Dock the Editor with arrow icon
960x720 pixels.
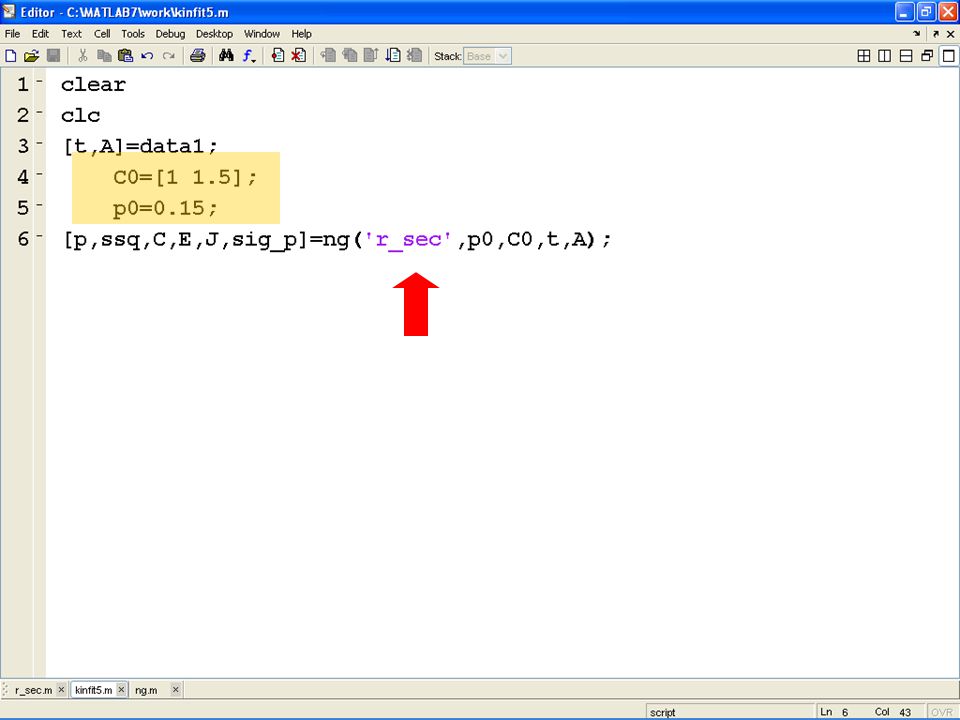pos(917,34)
